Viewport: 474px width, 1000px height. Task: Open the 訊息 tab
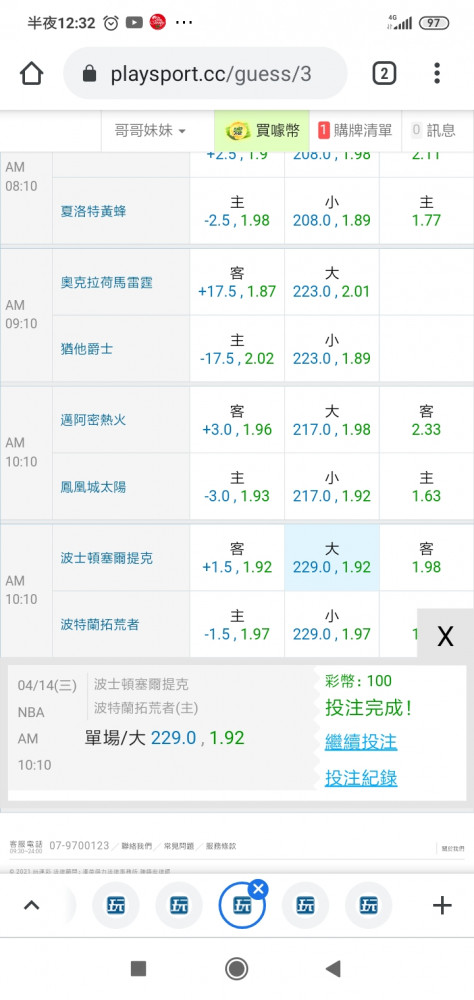(x=434, y=131)
